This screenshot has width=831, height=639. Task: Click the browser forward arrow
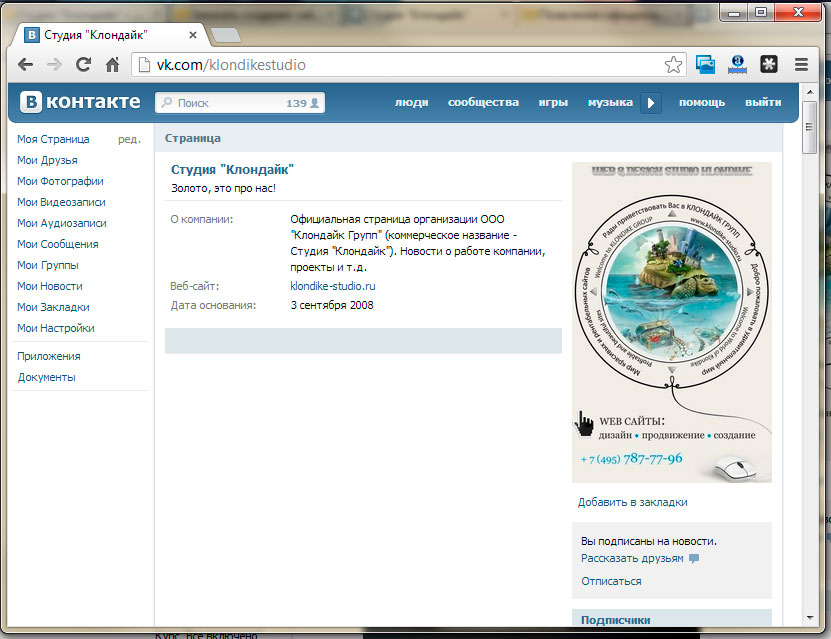click(x=54, y=65)
